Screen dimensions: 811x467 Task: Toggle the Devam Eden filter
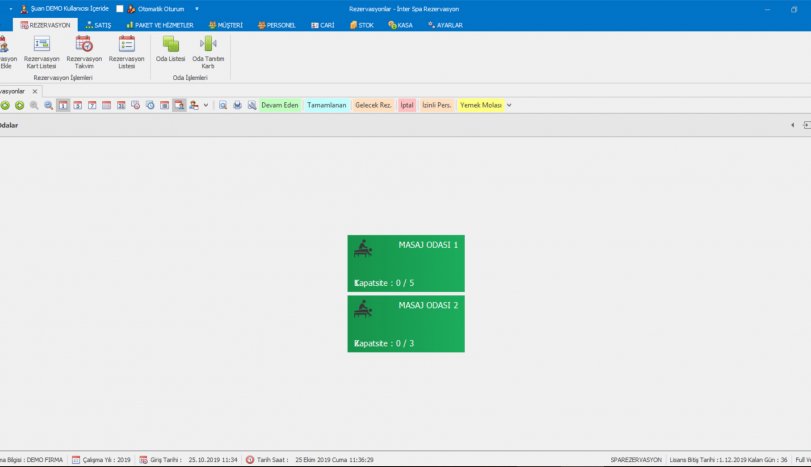point(280,105)
